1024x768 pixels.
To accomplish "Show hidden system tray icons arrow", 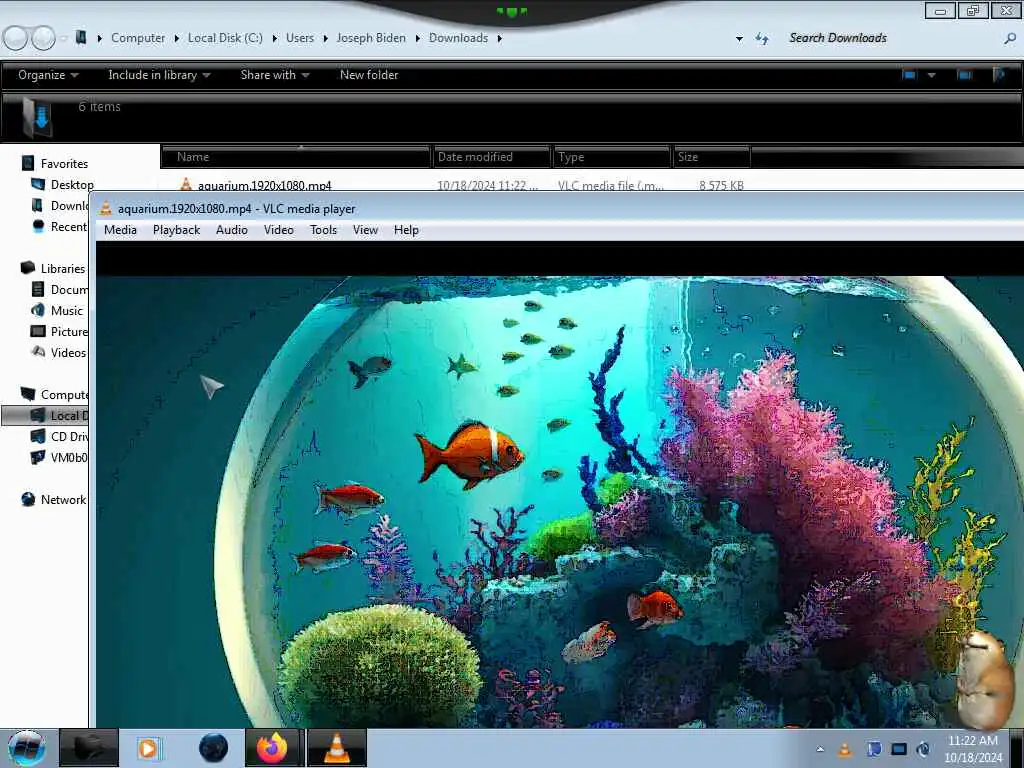I will point(820,749).
